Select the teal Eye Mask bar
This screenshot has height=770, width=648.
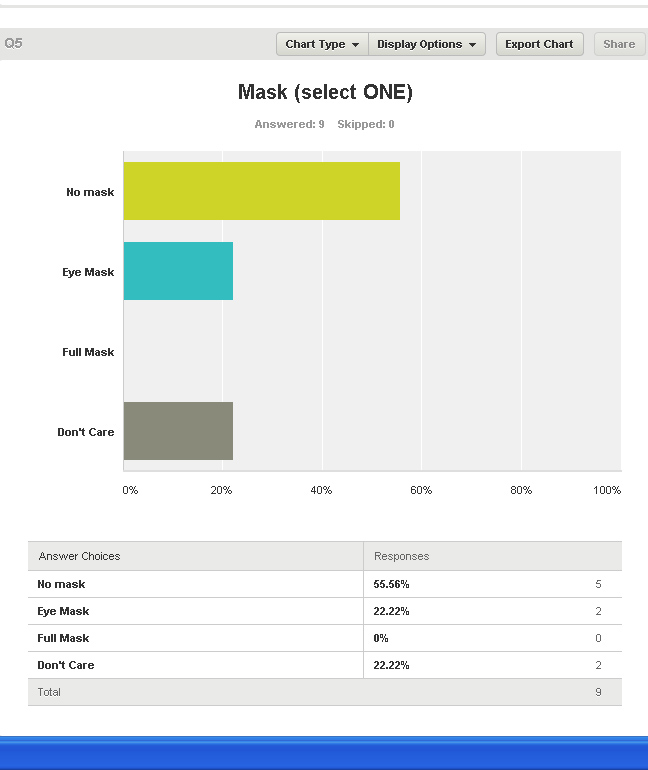[x=178, y=271]
